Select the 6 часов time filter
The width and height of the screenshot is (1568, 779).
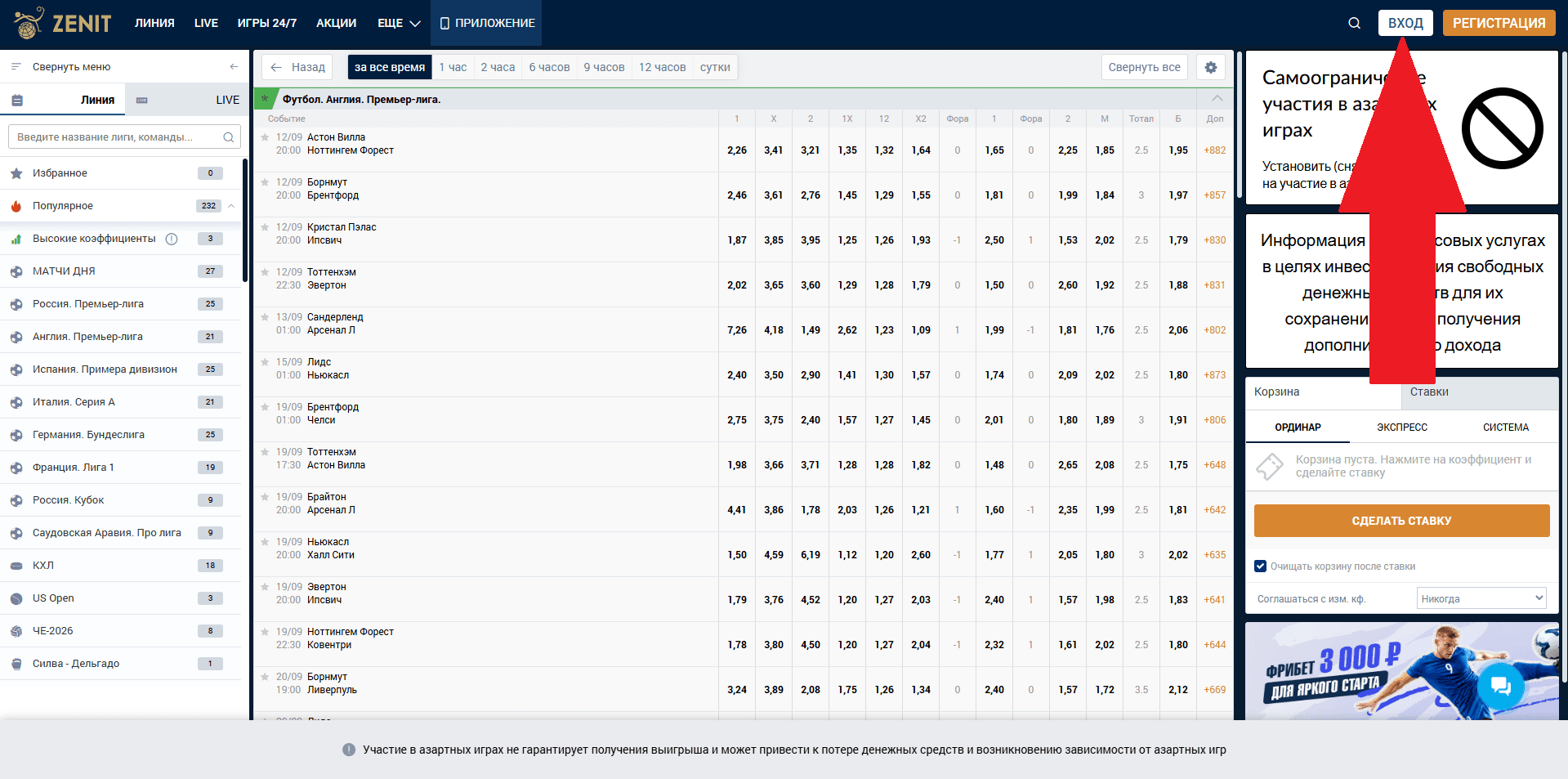click(x=549, y=67)
